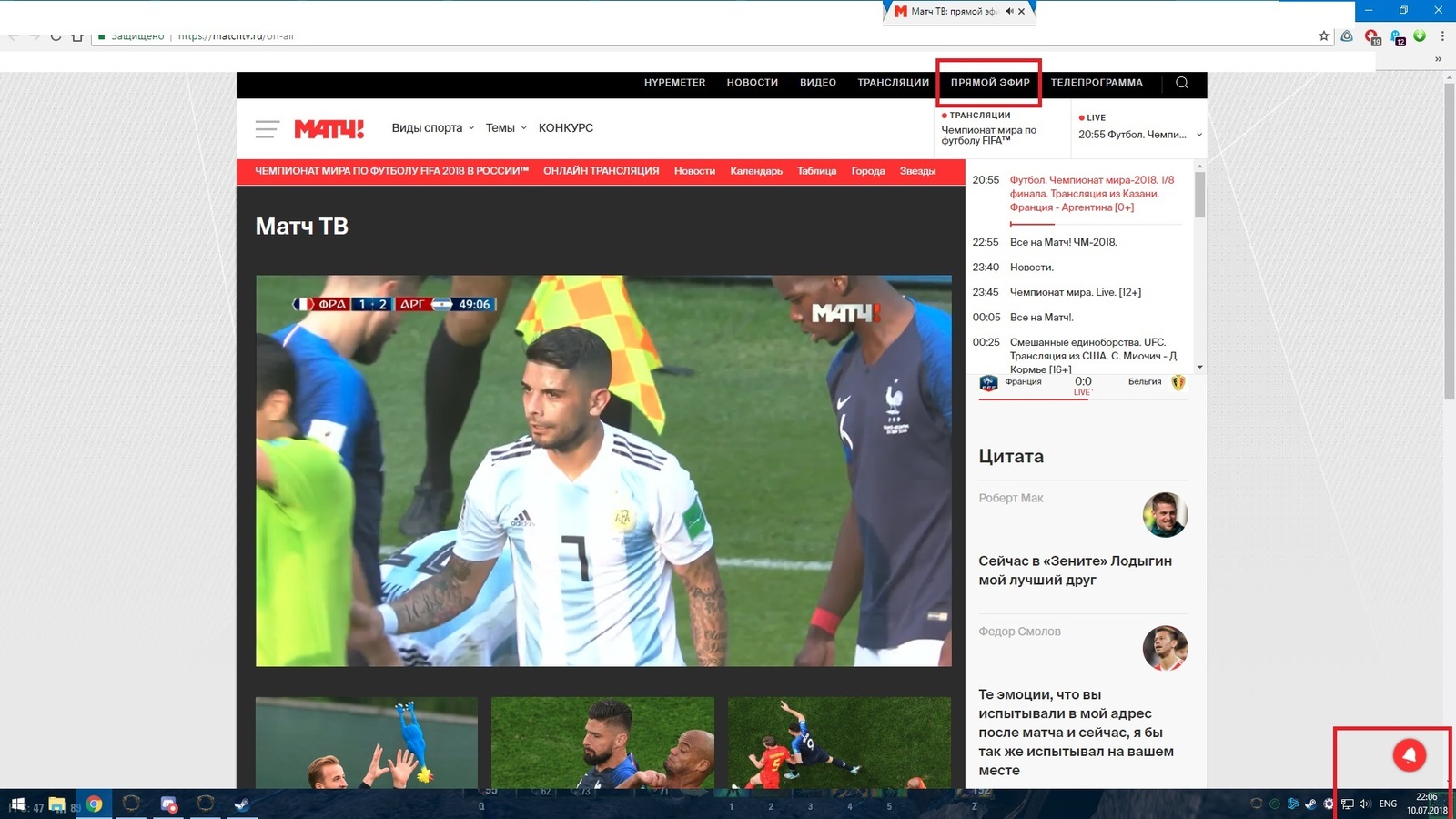1456x819 pixels.
Task: Click the ОНЛАЙН ТРАНСЛЯЦИЯ link
Action: coord(601,171)
